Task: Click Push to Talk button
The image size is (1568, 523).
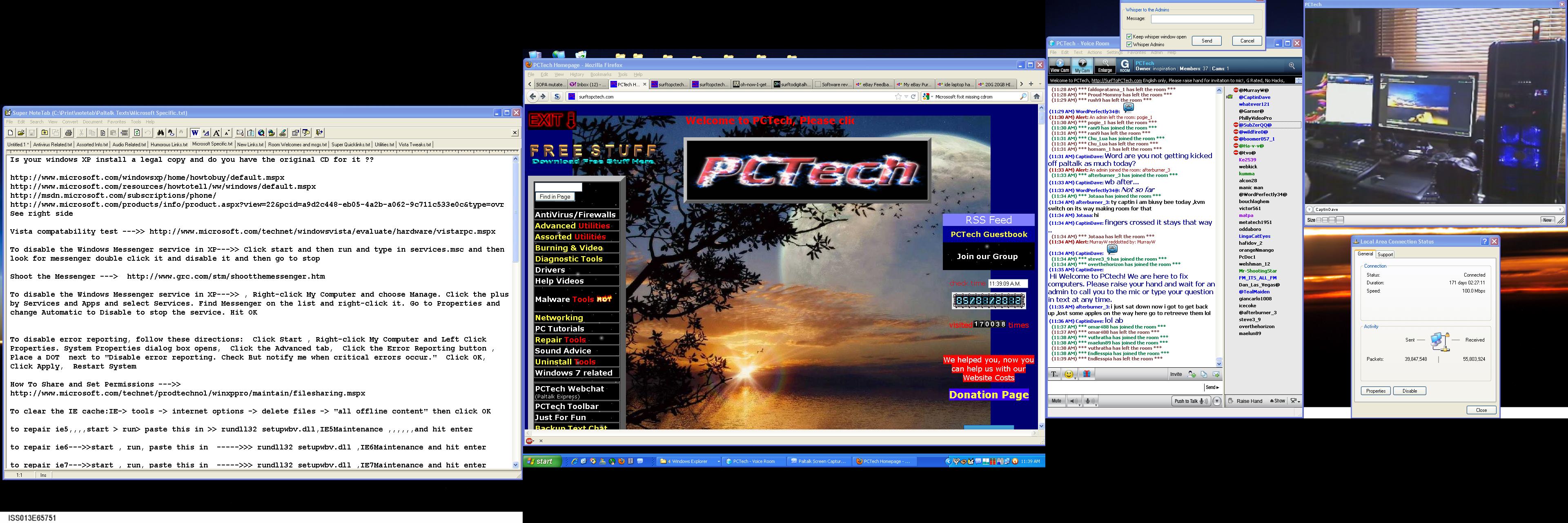Action: tap(1191, 401)
